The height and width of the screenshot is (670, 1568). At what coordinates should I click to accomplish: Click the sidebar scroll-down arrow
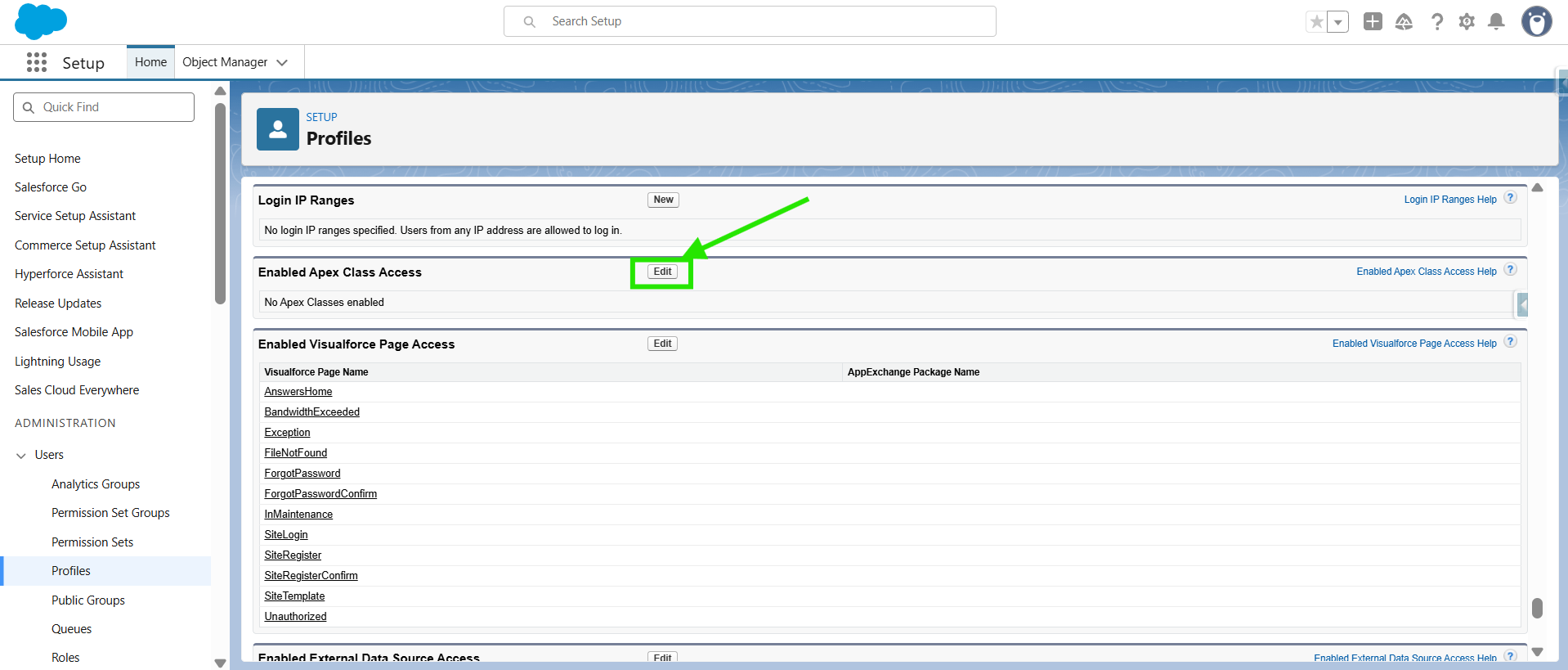[220, 663]
